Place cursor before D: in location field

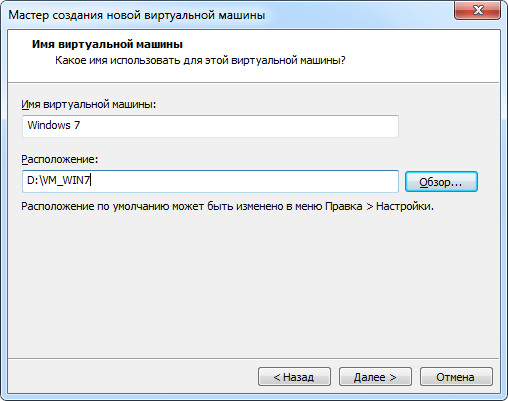(x=27, y=181)
